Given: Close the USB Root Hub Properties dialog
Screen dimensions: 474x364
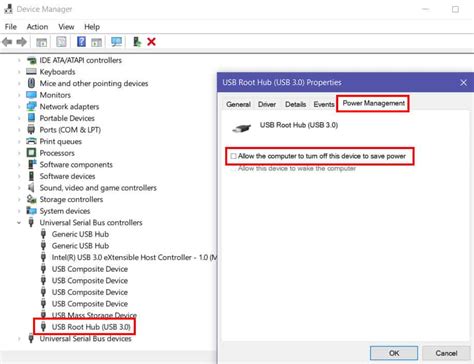Looking at the screenshot, I should pos(463,83).
